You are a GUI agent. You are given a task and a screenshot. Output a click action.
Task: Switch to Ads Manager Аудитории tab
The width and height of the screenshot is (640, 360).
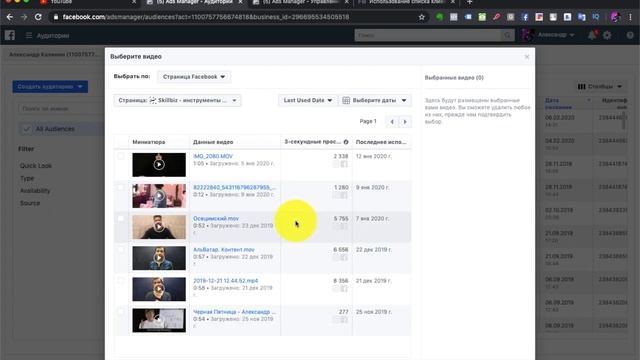click(194, 2)
